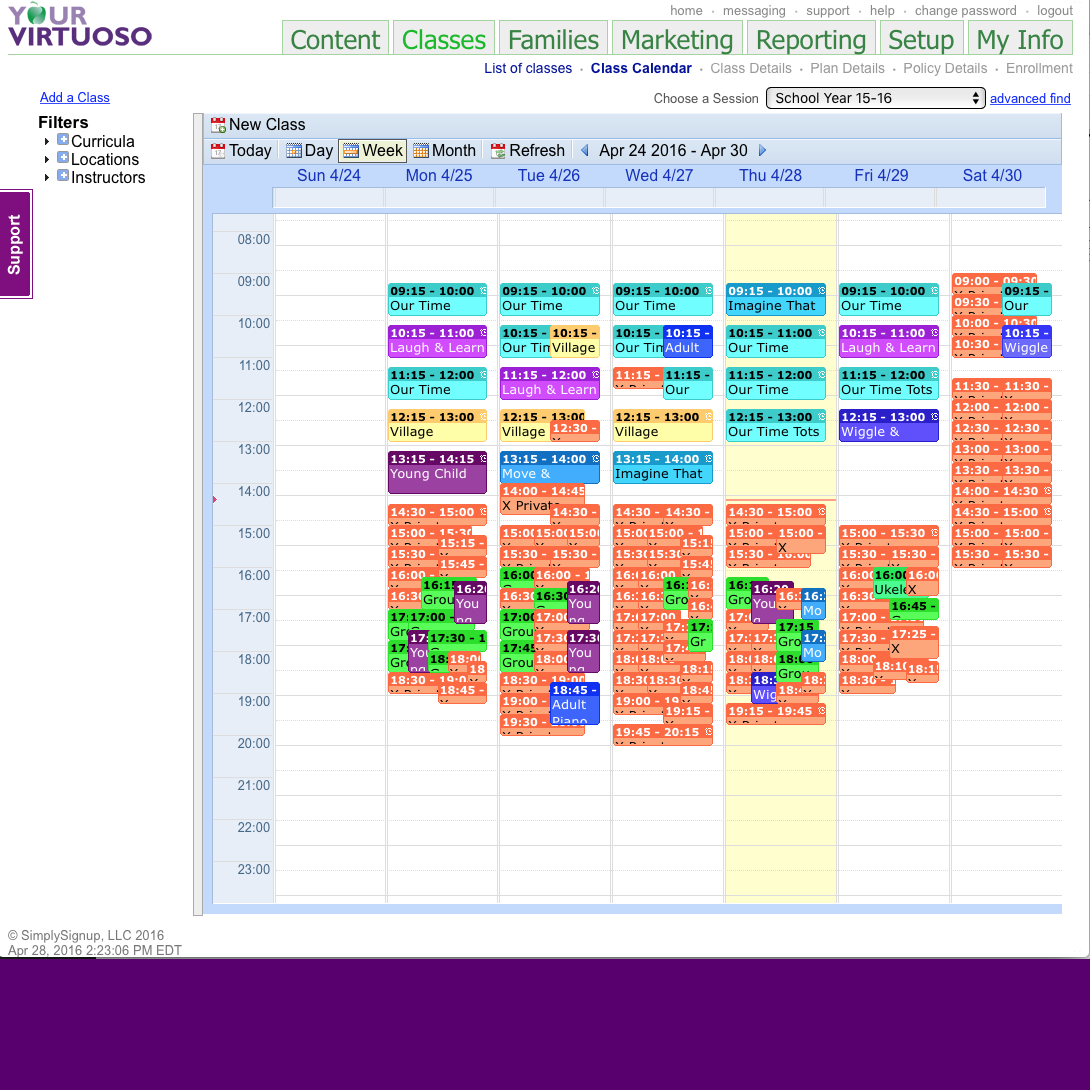The image size is (1090, 1090).
Task: Open Monday 13:15 Young Child class
Action: point(437,473)
